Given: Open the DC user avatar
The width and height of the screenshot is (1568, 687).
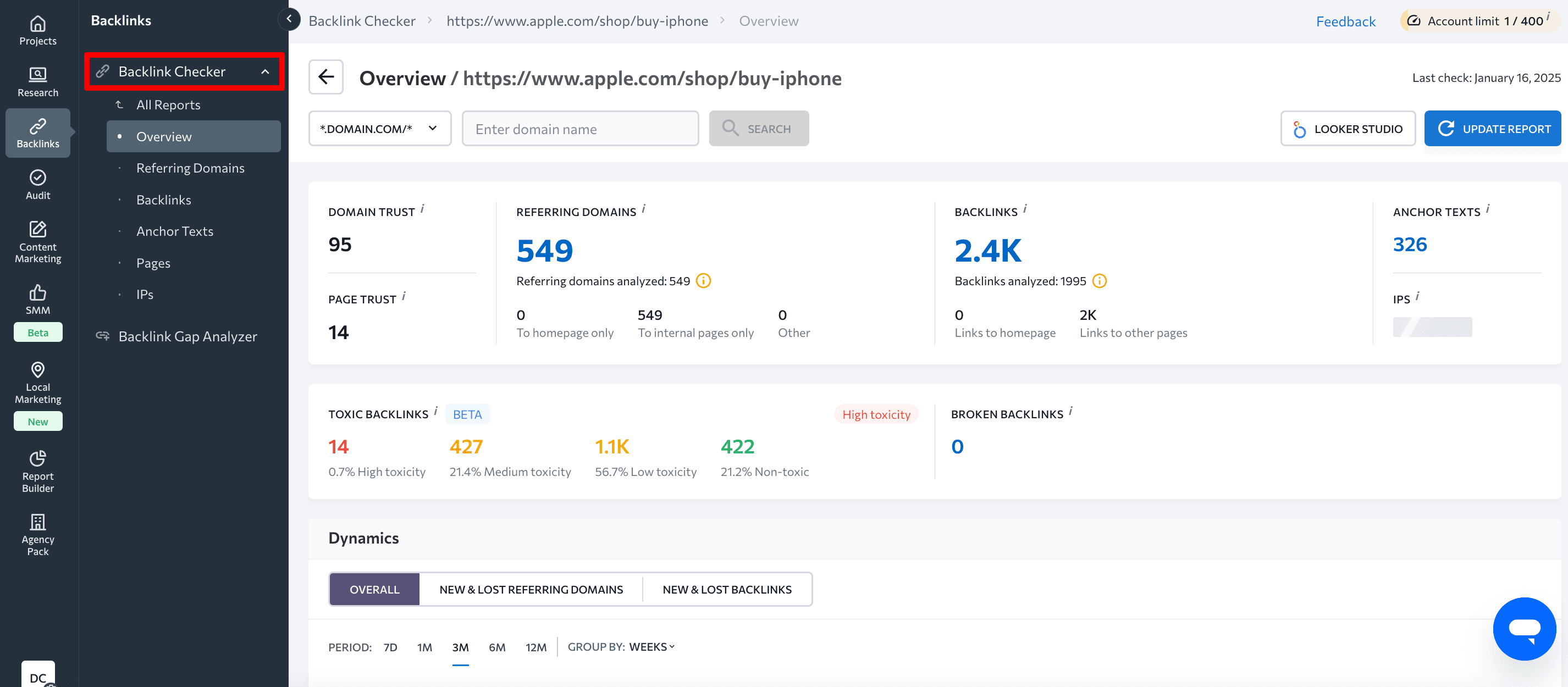Looking at the screenshot, I should 38,674.
